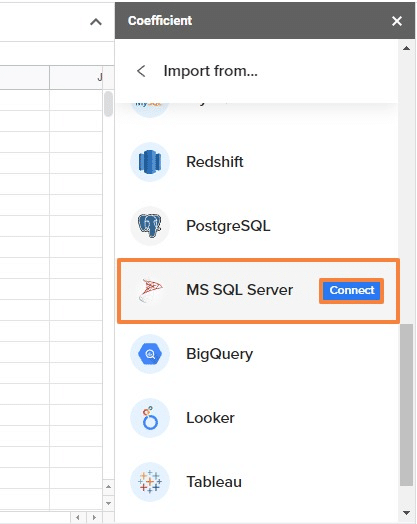Click the MS SQL Server logo icon
The image size is (417, 524).
click(150, 290)
